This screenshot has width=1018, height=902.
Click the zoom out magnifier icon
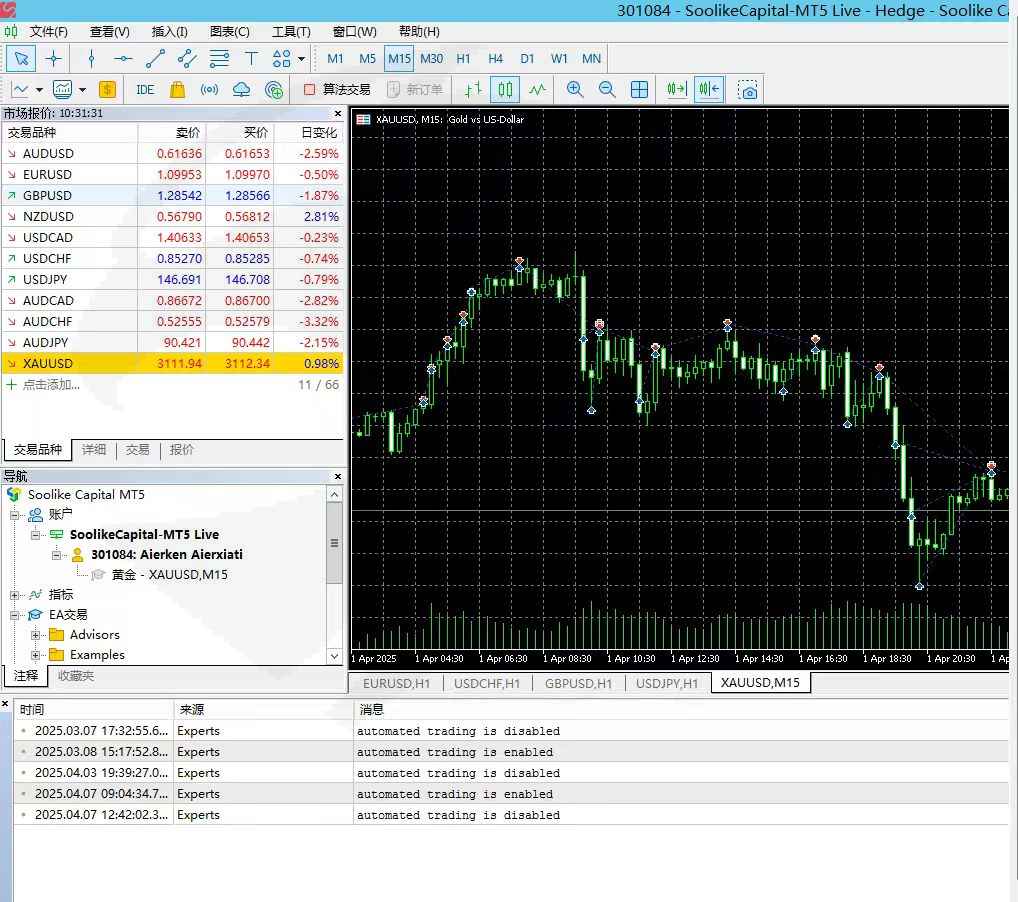607,89
